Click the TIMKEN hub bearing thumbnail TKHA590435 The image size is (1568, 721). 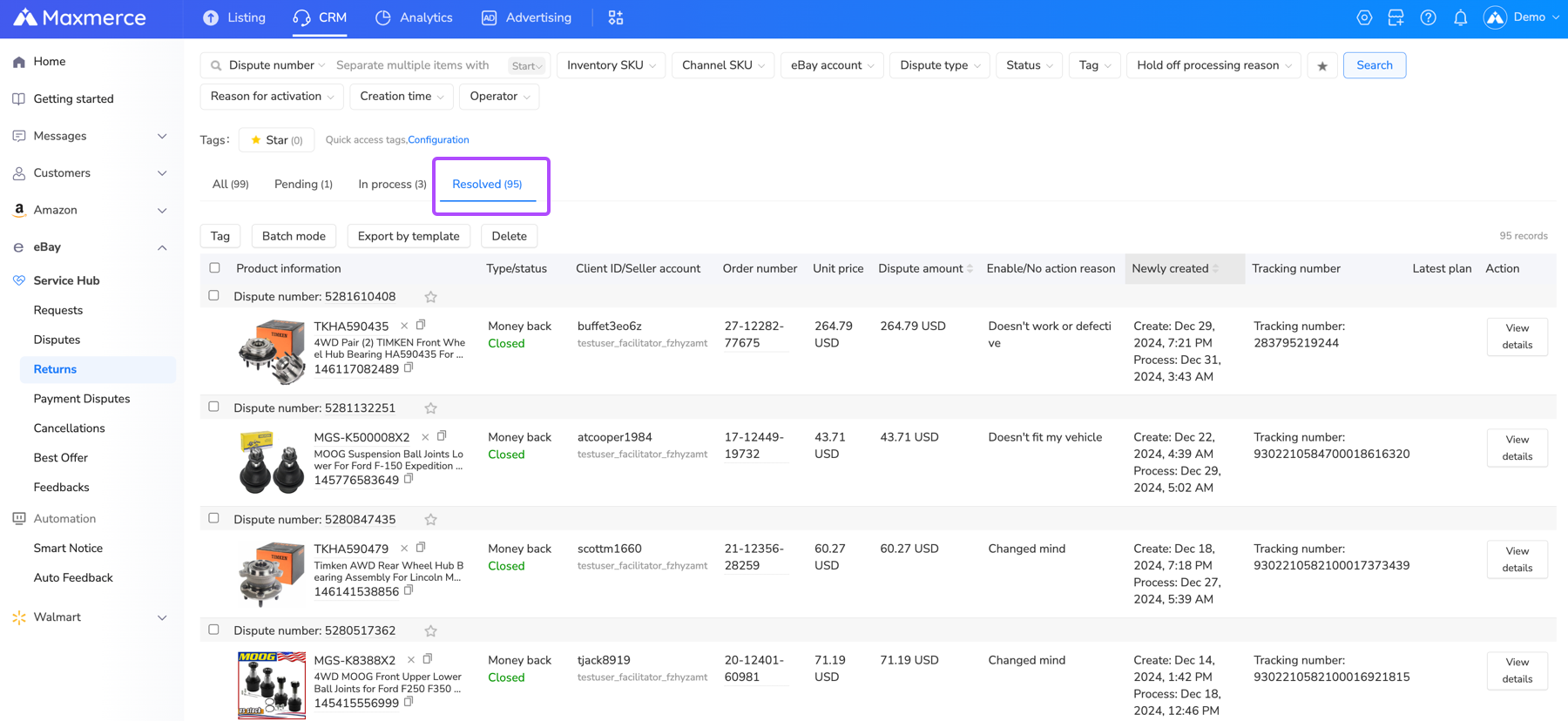click(x=272, y=350)
